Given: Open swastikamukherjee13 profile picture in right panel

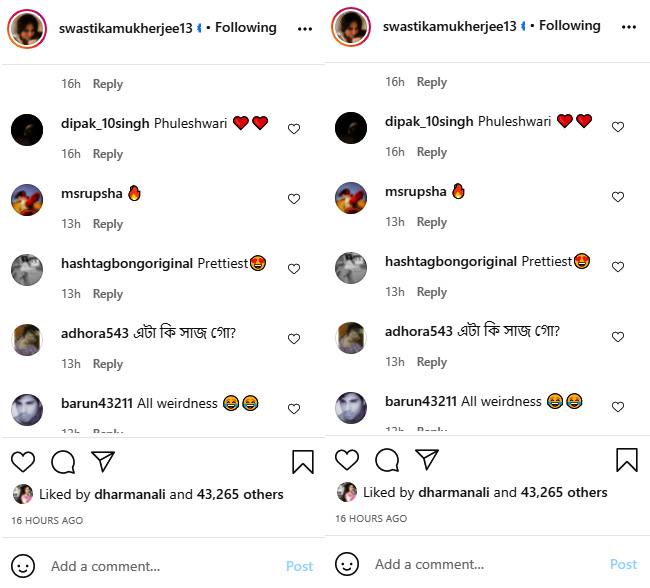Looking at the screenshot, I should (x=351, y=27).
